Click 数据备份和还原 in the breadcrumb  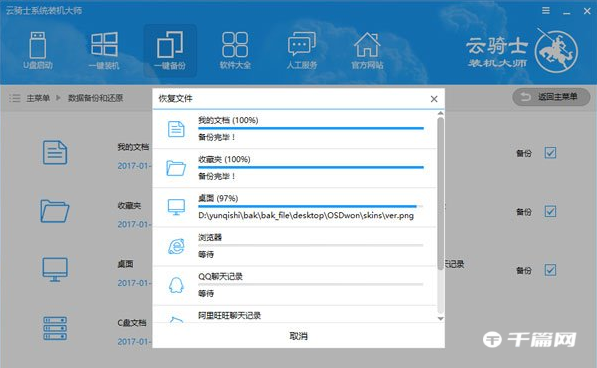pyautogui.click(x=96, y=98)
